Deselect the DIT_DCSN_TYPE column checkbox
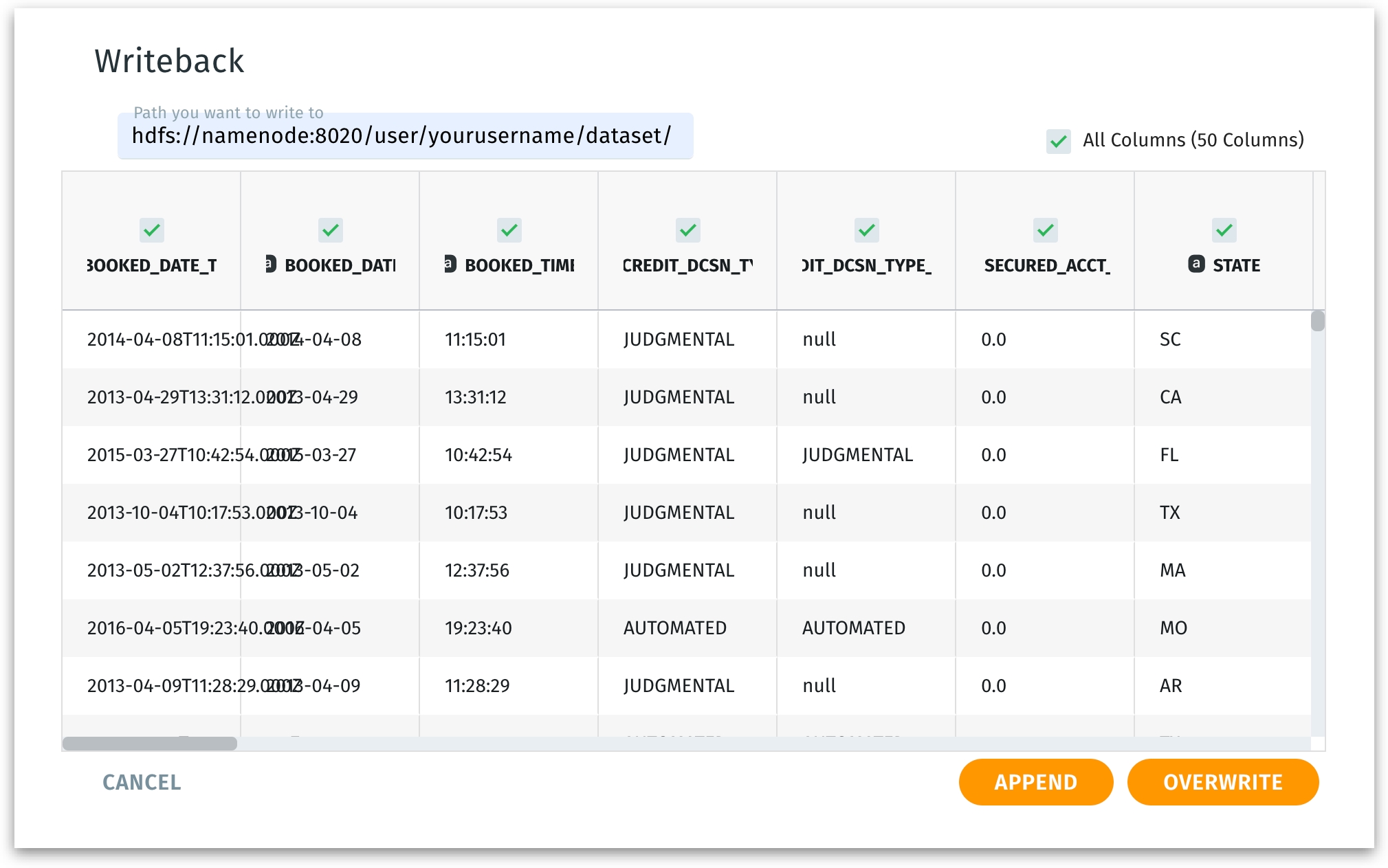 [866, 230]
